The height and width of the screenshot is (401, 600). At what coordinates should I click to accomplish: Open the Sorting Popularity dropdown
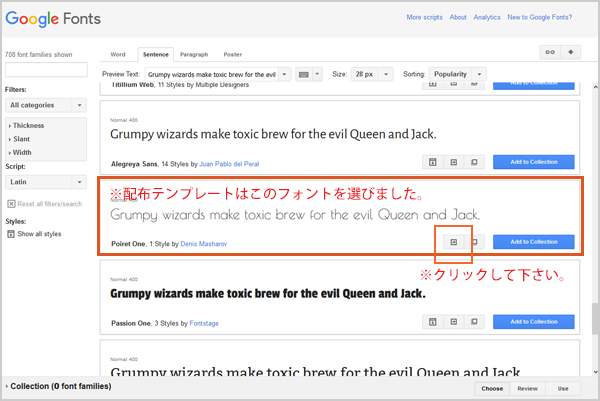[458, 74]
